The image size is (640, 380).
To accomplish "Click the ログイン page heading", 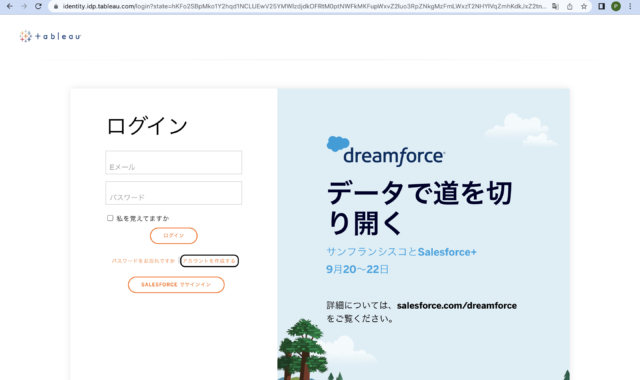I will [147, 126].
